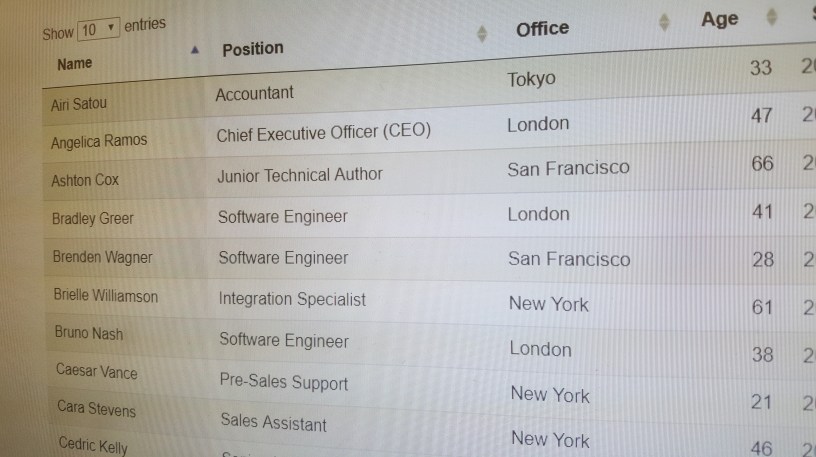816x457 pixels.
Task: Open the show entries count dropdown
Action: click(x=98, y=29)
